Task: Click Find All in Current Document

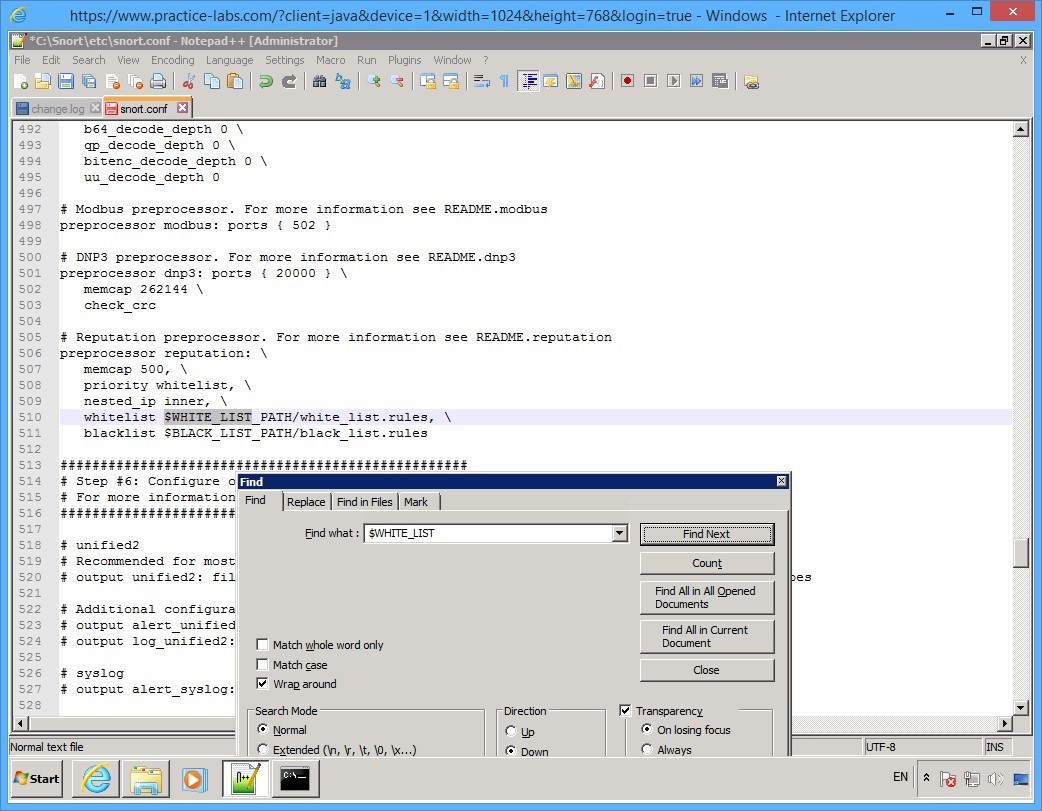Action: pos(707,637)
